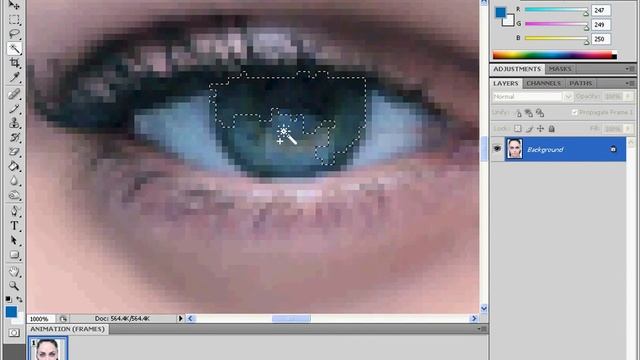Open the Adjustments panel options menu
The image size is (640, 360).
[630, 69]
